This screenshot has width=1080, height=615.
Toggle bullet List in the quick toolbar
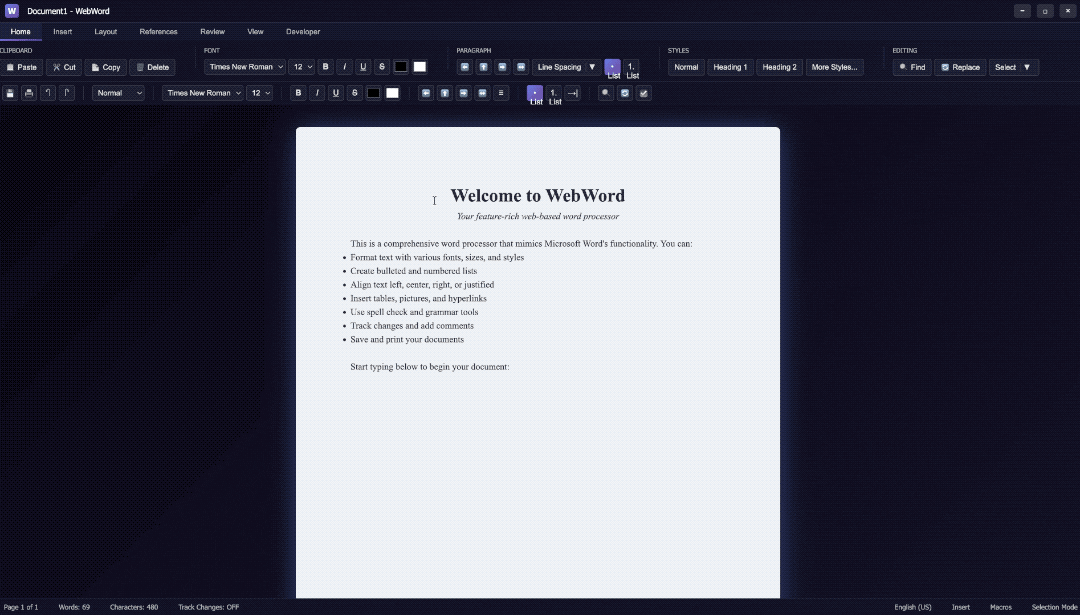coord(535,95)
